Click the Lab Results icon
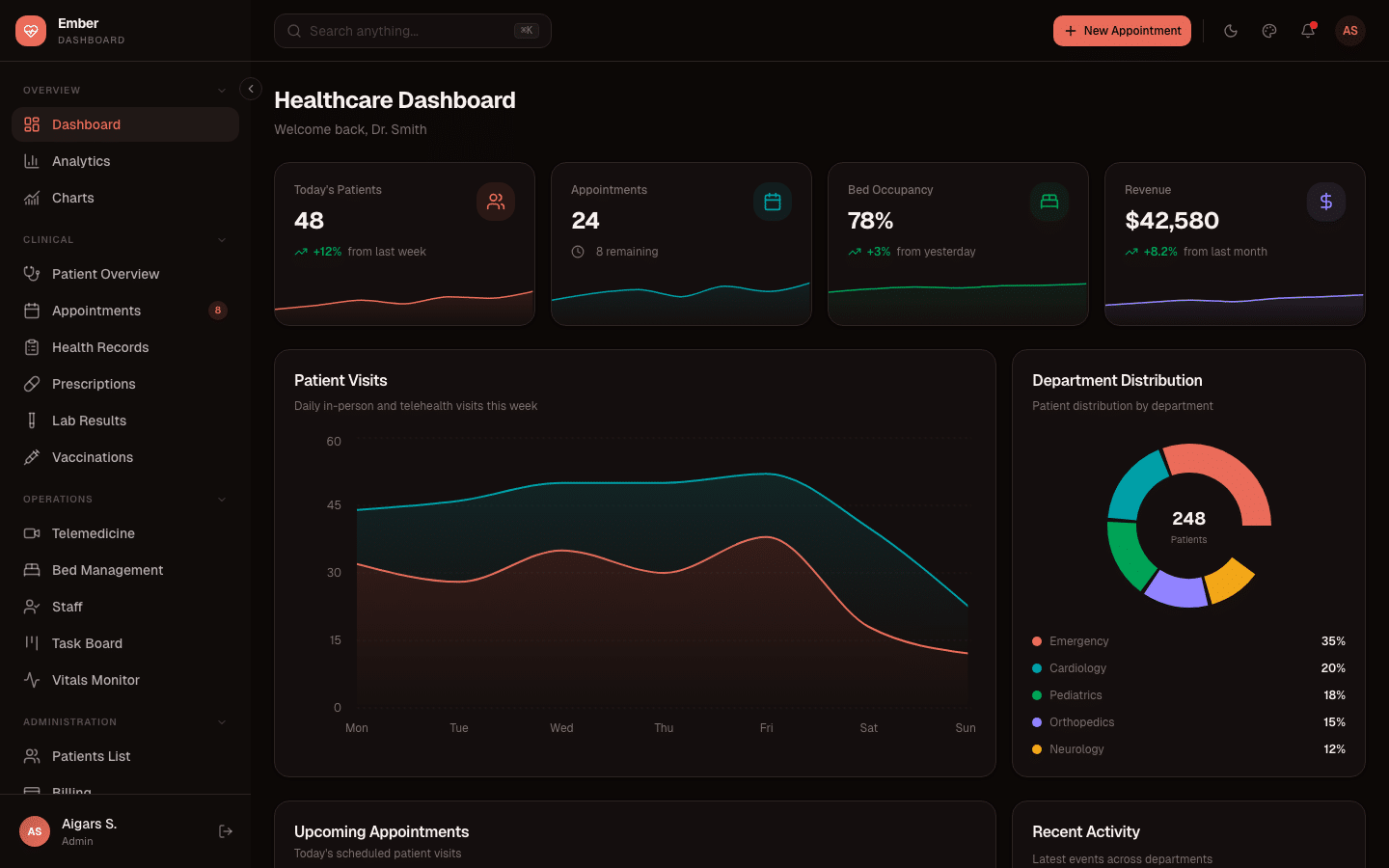Viewport: 1389px width, 868px height. pyautogui.click(x=32, y=420)
